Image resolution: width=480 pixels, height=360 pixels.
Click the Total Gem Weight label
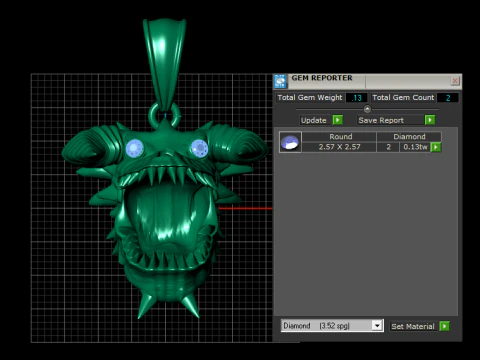point(310,98)
